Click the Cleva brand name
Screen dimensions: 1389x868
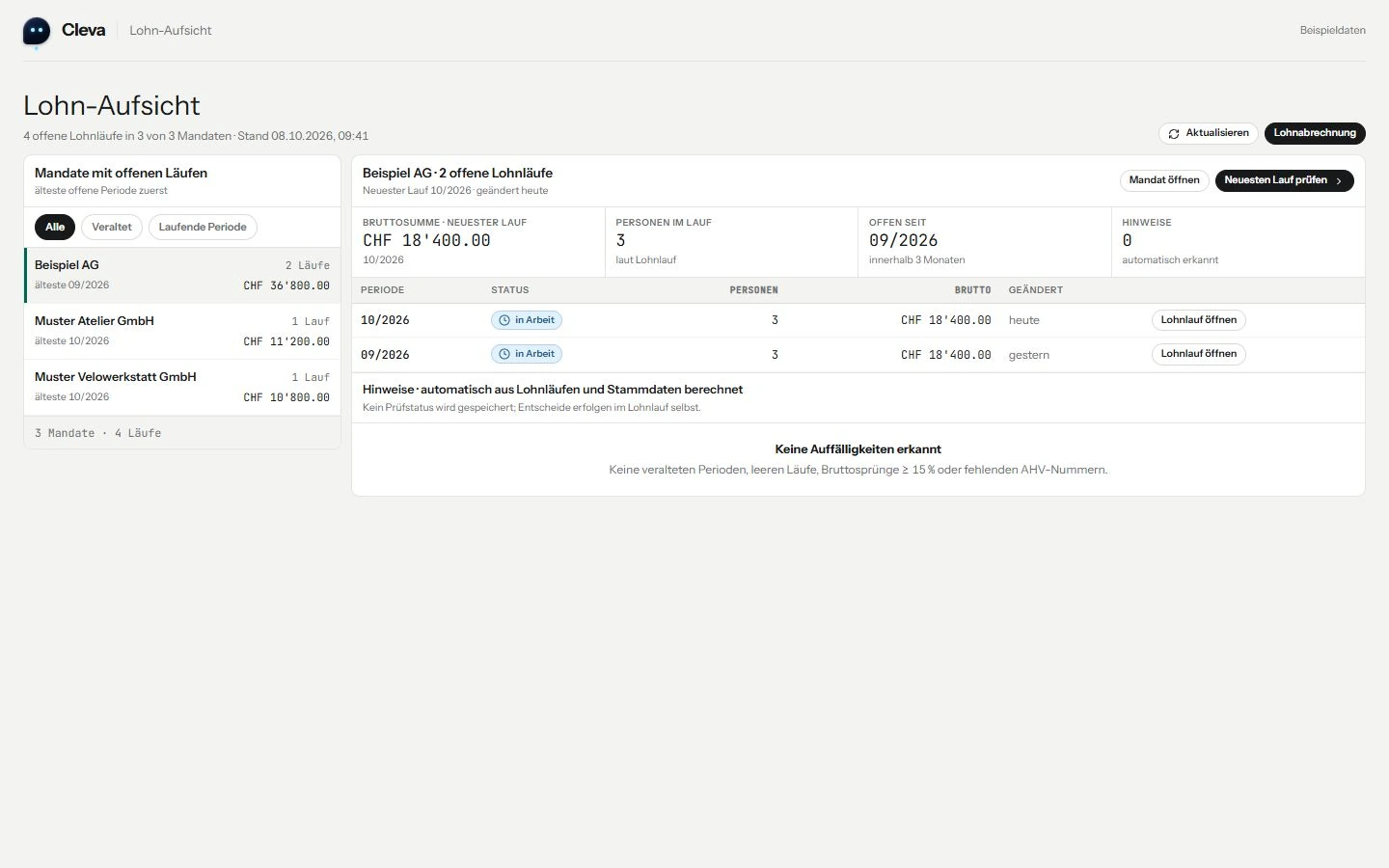click(x=84, y=31)
